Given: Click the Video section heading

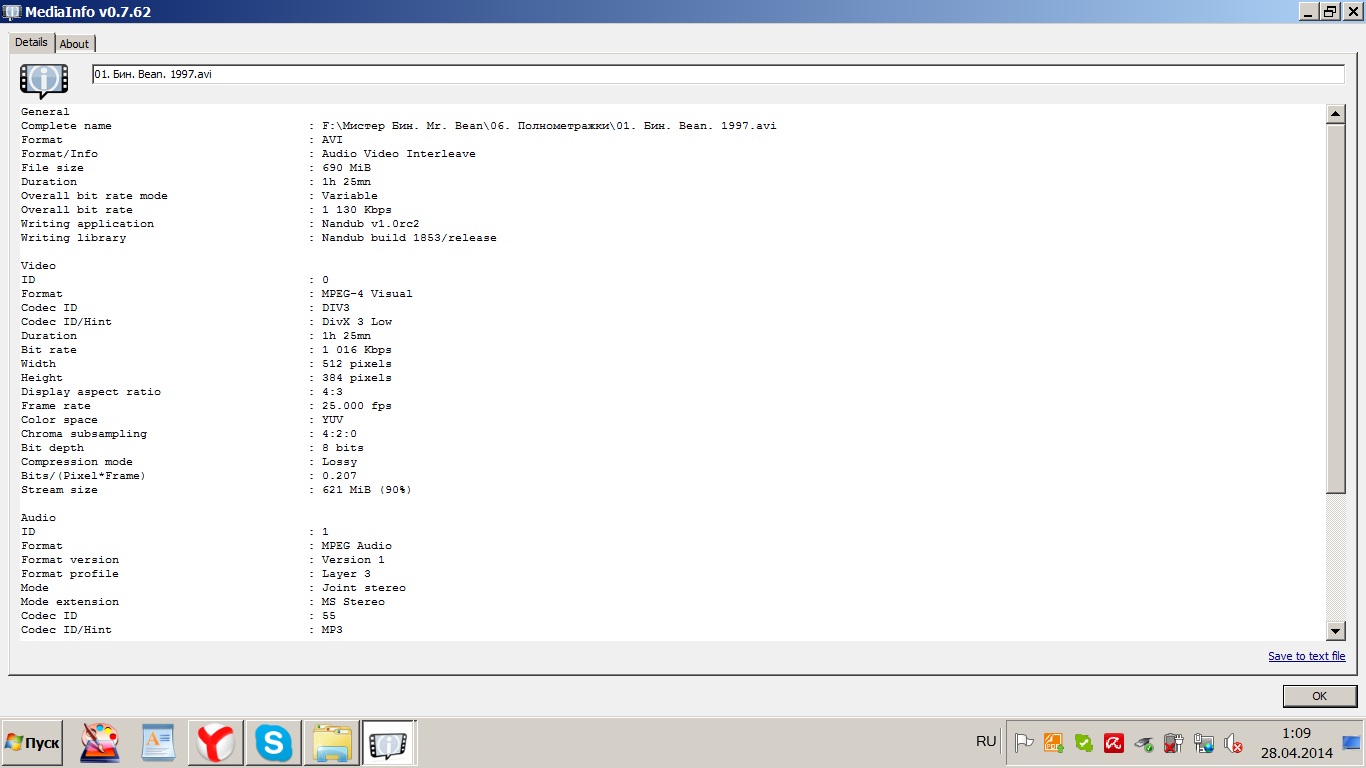Looking at the screenshot, I should [x=38, y=266].
